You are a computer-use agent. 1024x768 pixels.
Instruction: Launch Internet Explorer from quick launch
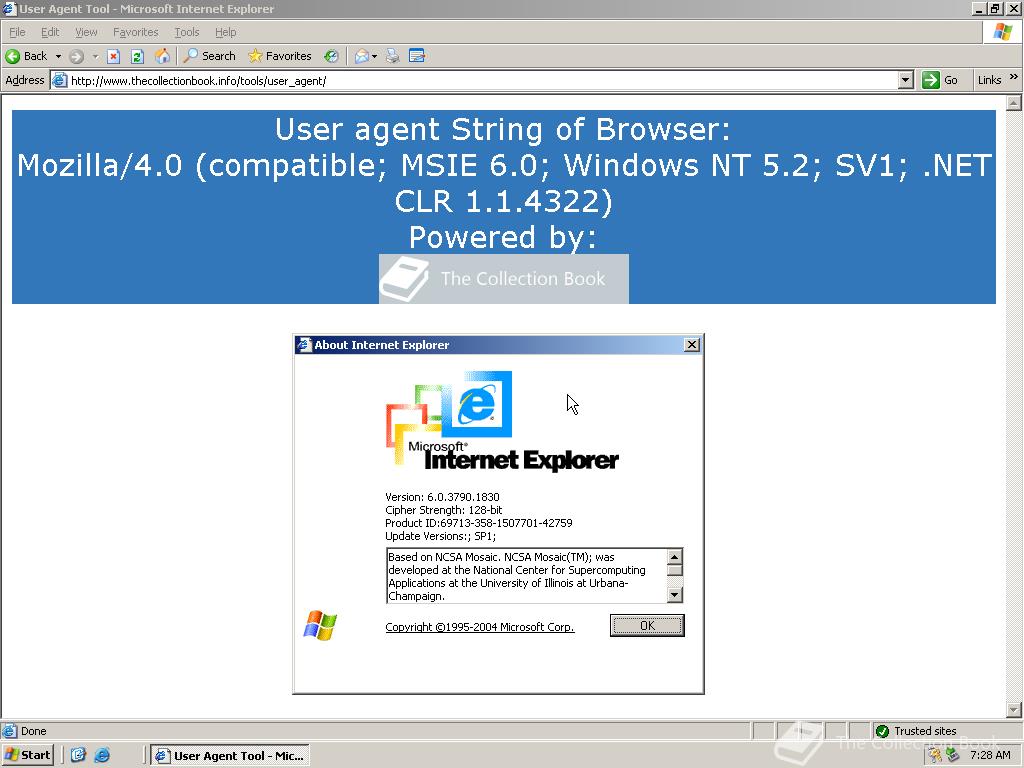pos(102,756)
